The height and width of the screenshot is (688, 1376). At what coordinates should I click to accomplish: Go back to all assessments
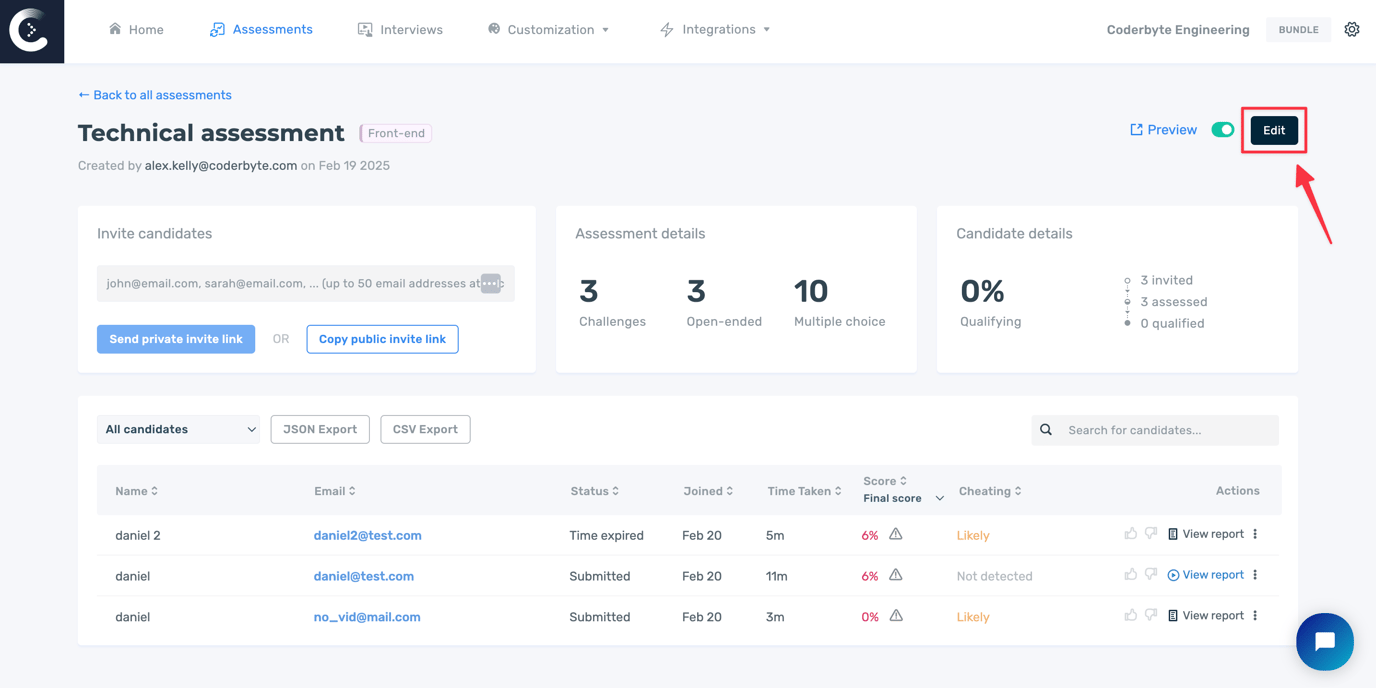coord(155,95)
